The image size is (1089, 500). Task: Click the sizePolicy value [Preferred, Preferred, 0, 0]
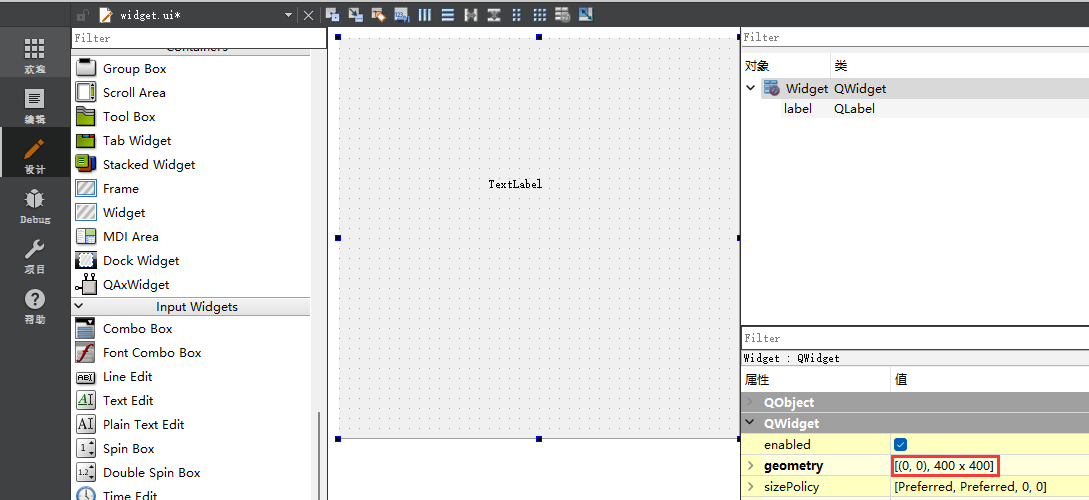tap(970, 487)
